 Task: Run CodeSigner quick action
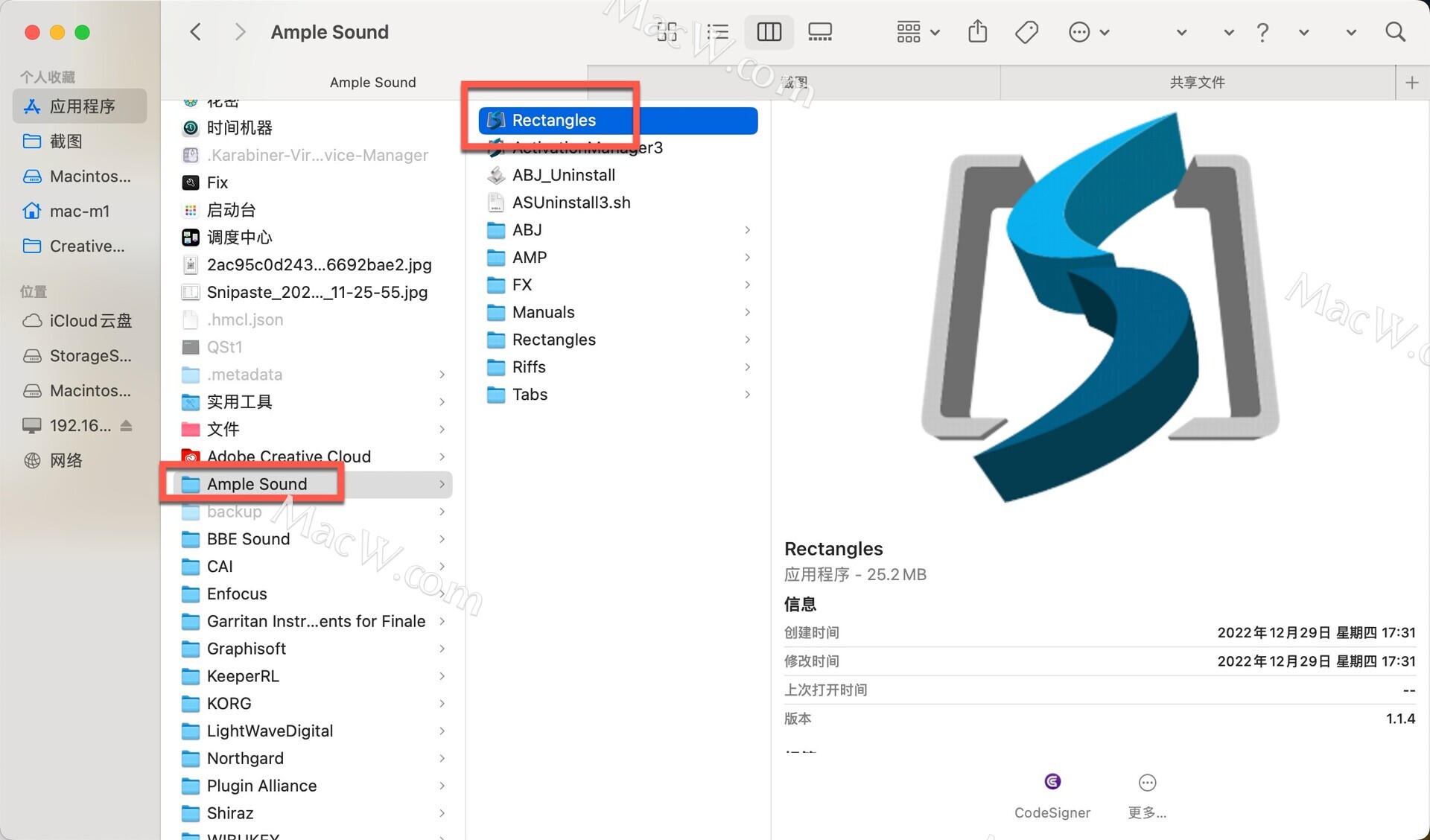[x=1052, y=795]
